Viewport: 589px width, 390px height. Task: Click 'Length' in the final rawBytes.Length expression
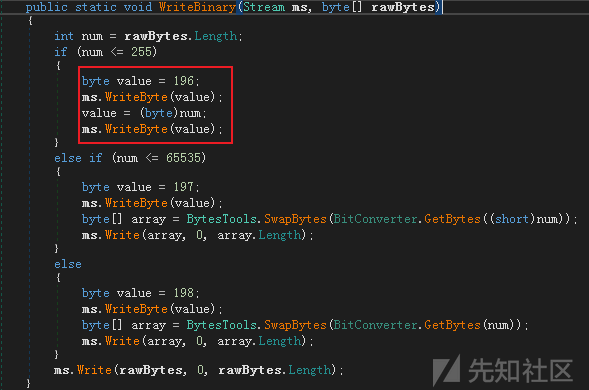coord(310,370)
